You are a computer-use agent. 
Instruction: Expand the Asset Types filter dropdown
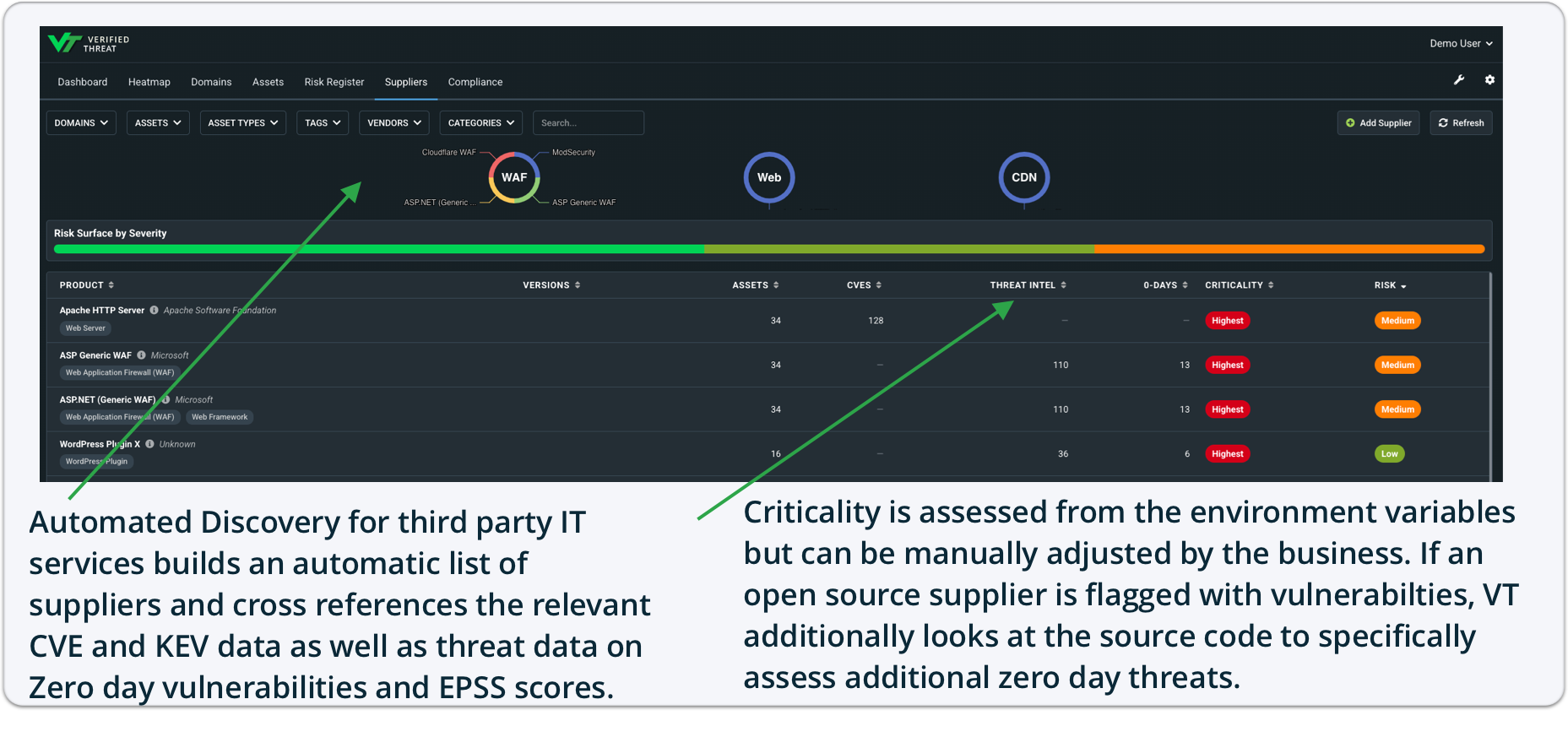point(243,123)
